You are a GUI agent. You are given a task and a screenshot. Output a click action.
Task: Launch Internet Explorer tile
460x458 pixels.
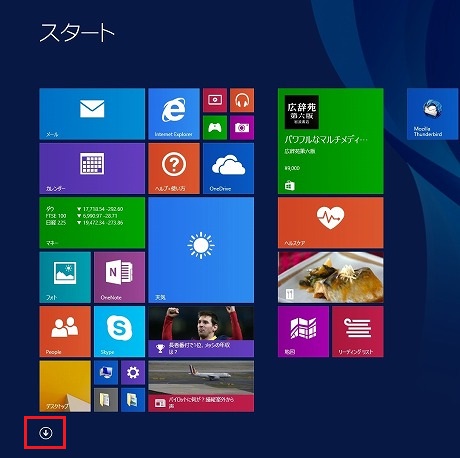[174, 114]
